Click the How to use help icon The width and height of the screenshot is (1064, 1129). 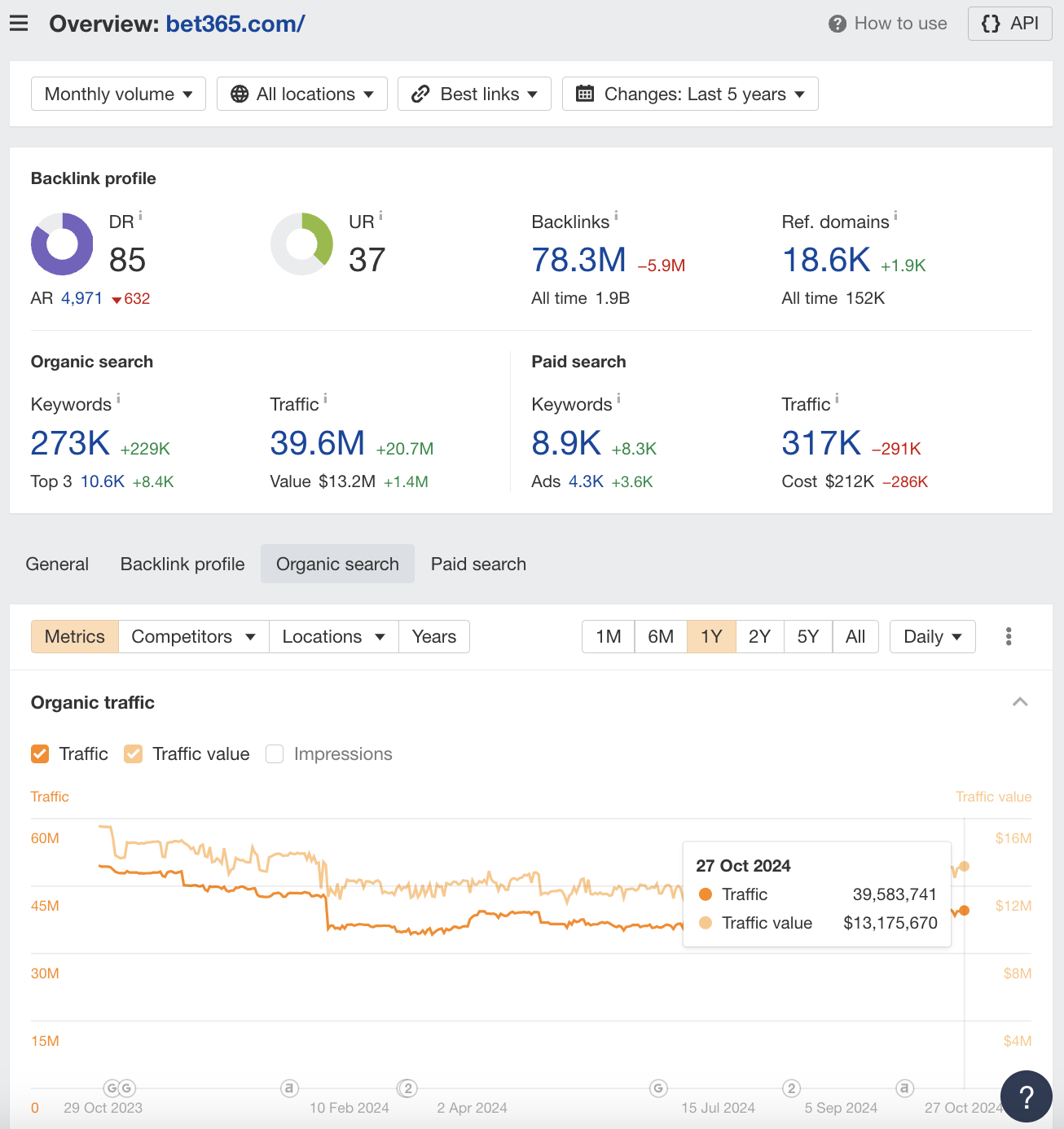click(x=837, y=24)
